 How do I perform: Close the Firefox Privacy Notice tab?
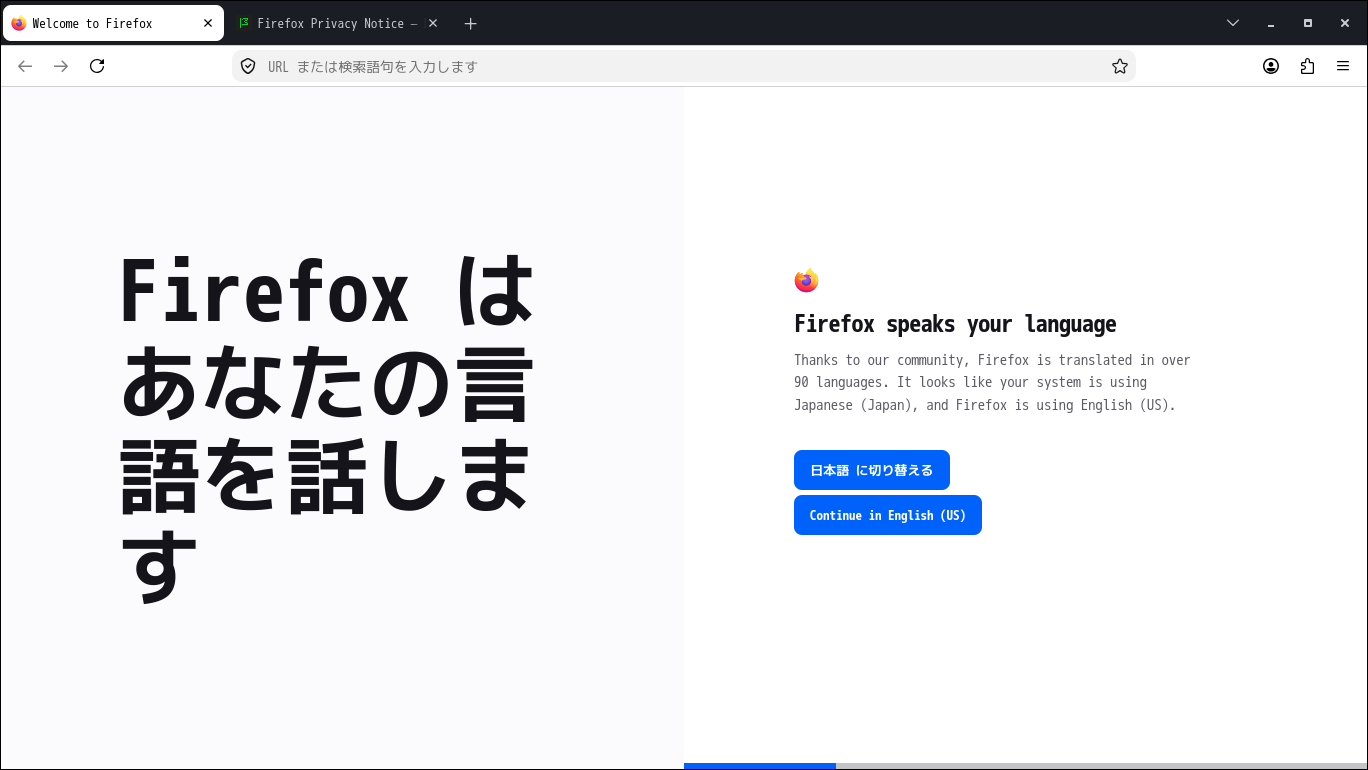(x=433, y=23)
